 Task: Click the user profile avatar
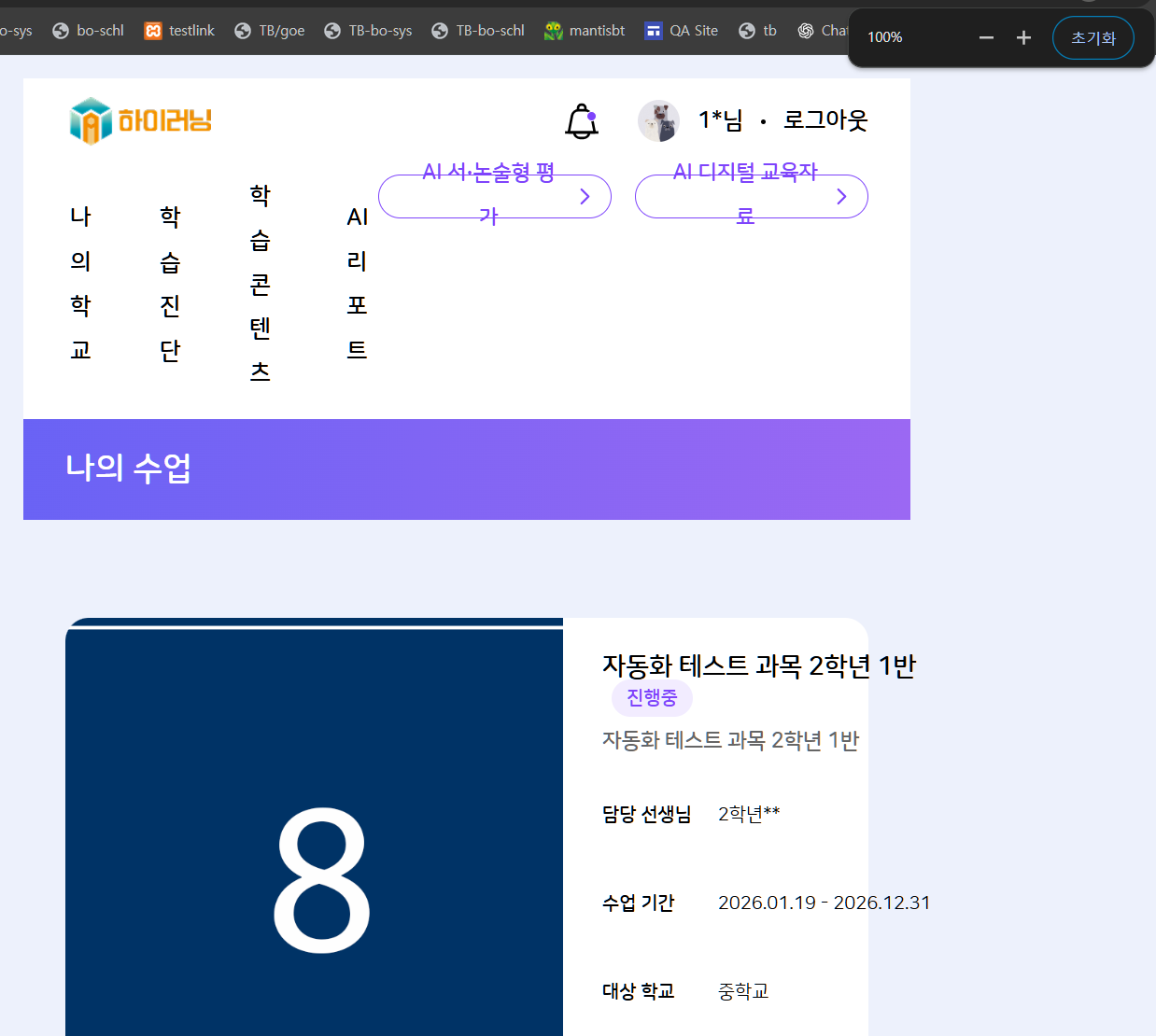click(658, 121)
